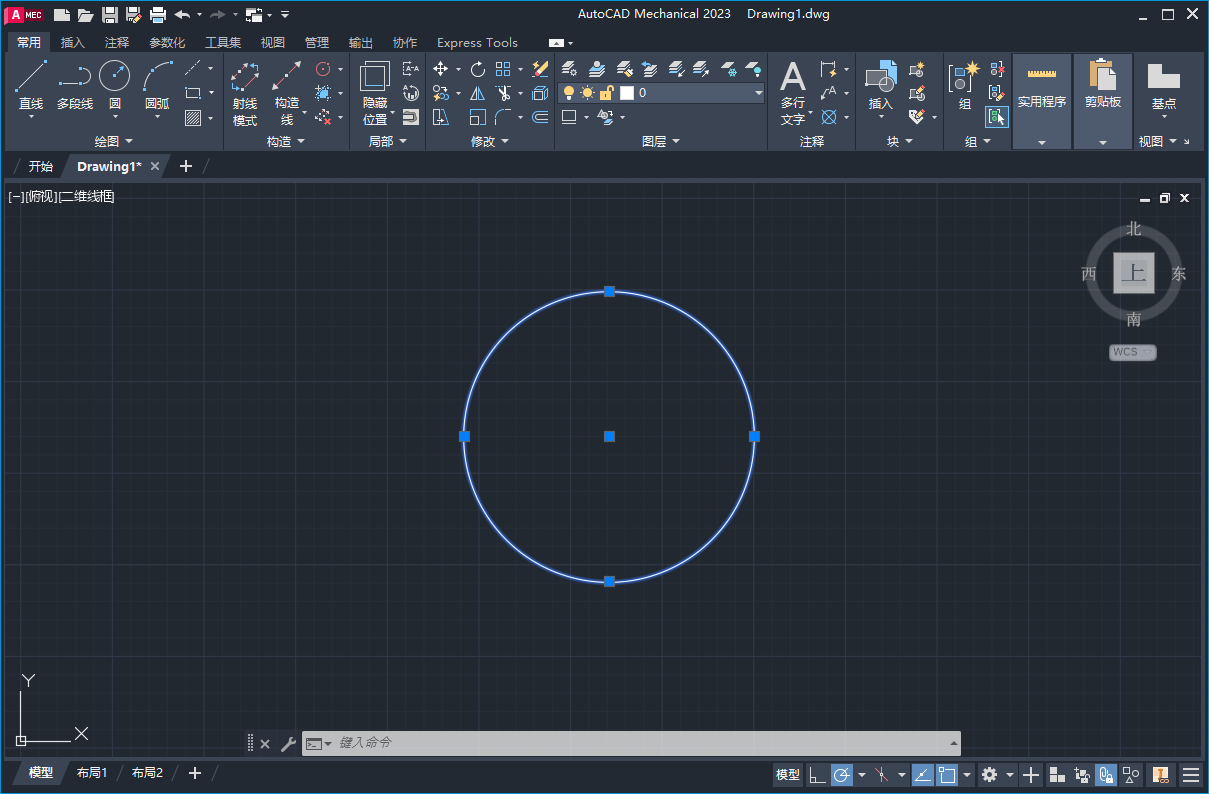Expand the 图层 panel arrow
Image resolution: width=1209 pixels, height=794 pixels.
pyautogui.click(x=676, y=141)
